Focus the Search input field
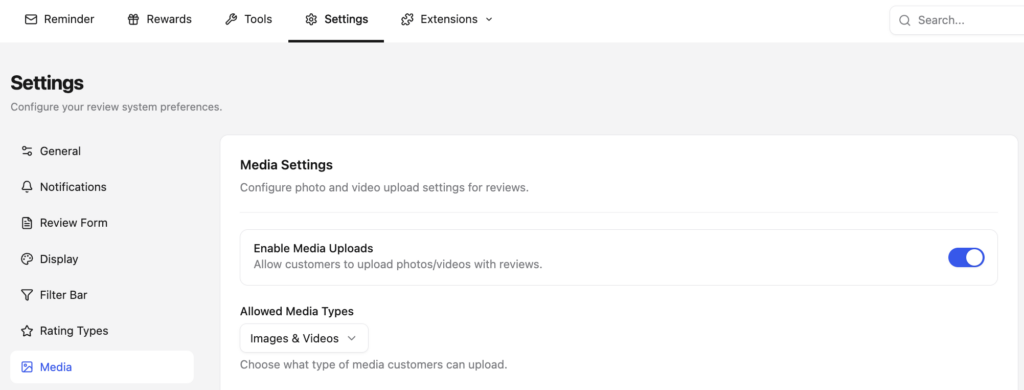1024x390 pixels. 957,20
